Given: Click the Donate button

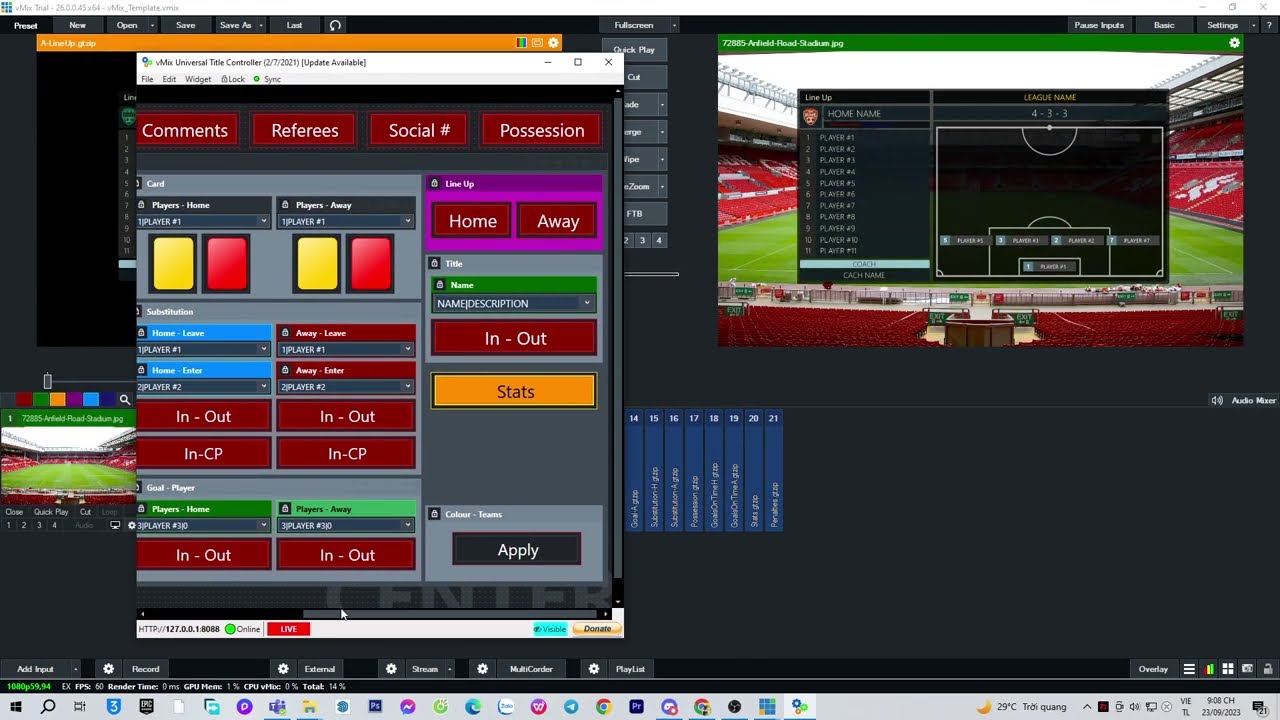Looking at the screenshot, I should [x=597, y=629].
